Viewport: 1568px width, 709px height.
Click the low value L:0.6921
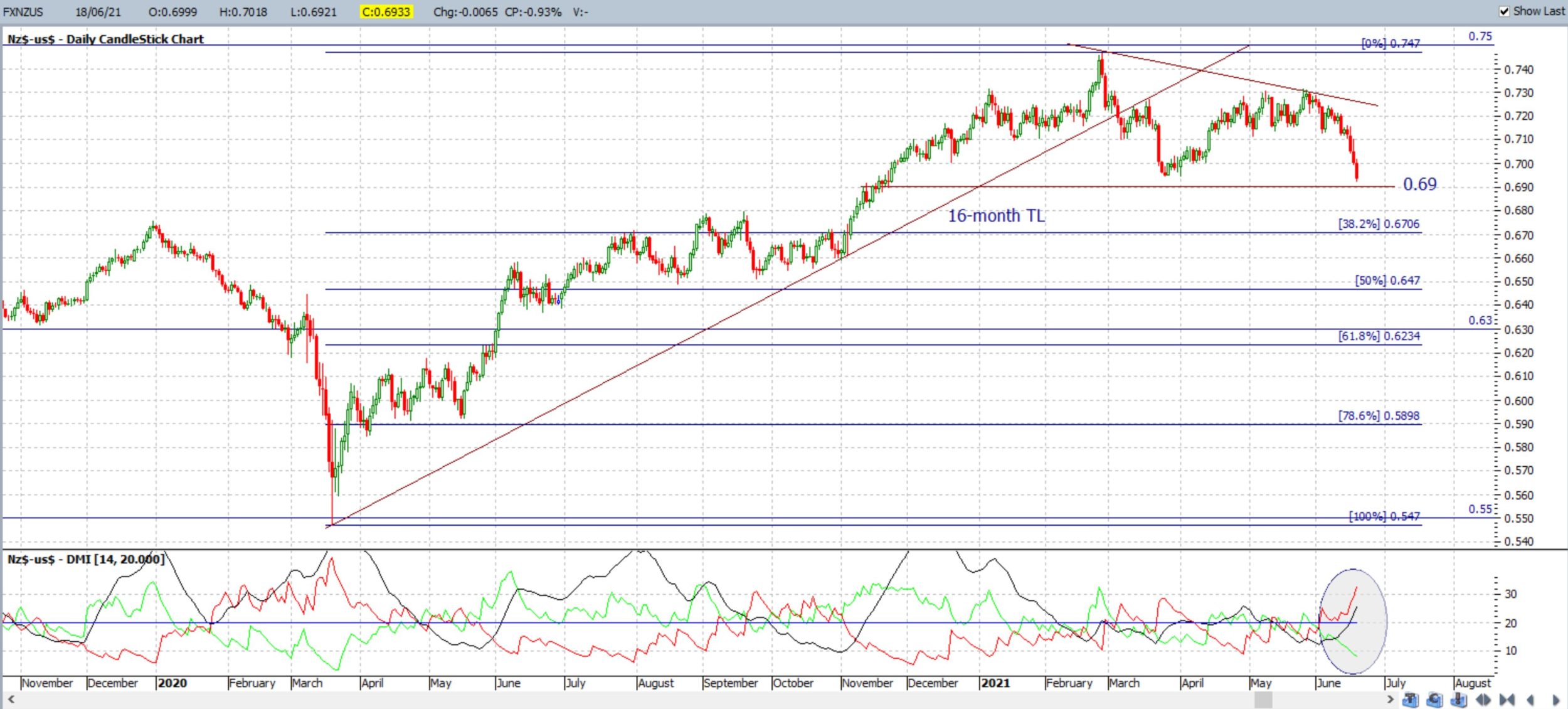click(x=313, y=12)
